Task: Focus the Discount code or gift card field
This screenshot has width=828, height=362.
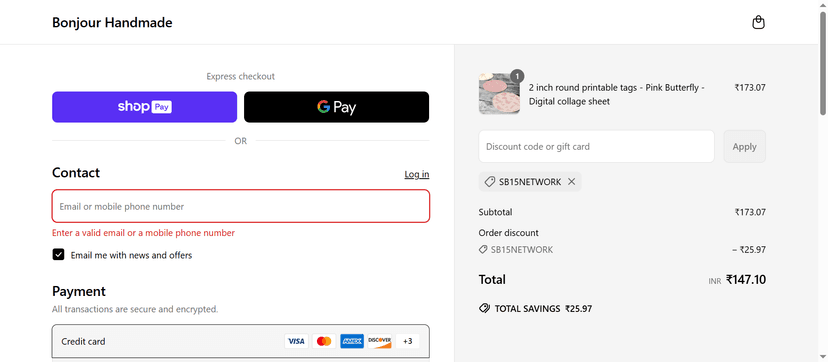Action: (x=597, y=147)
